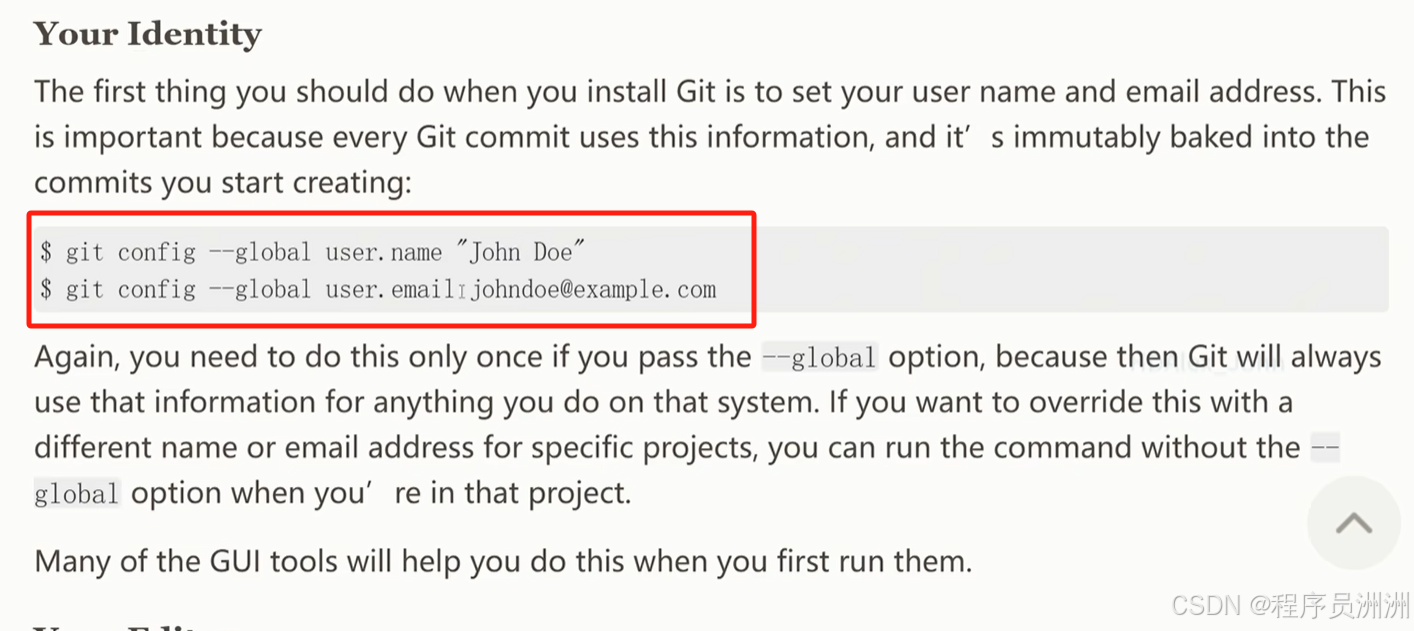The height and width of the screenshot is (631, 1414).
Task: Click "commits you start creating:" text
Action: click(x=223, y=183)
